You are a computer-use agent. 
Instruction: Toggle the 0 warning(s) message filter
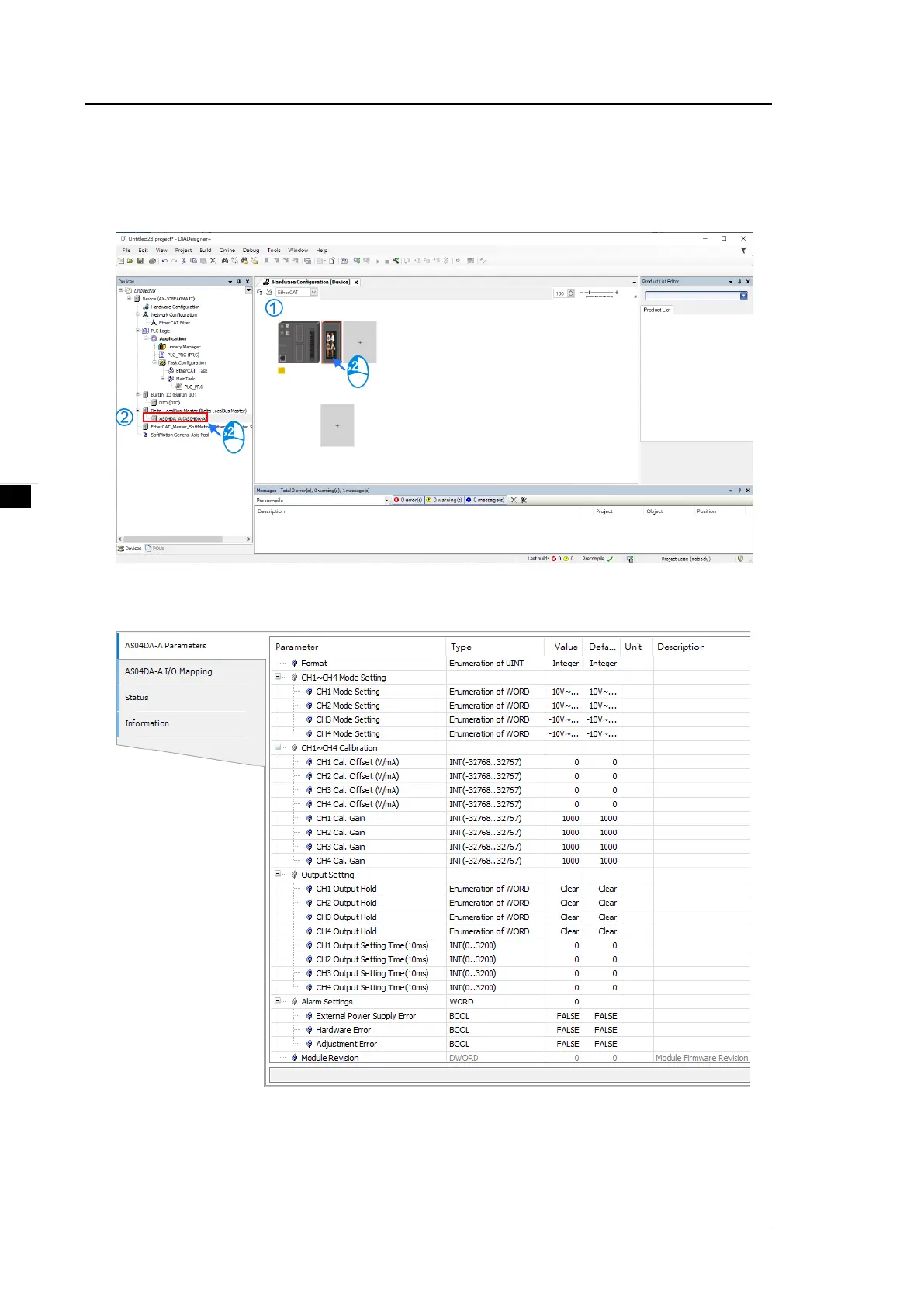click(445, 501)
